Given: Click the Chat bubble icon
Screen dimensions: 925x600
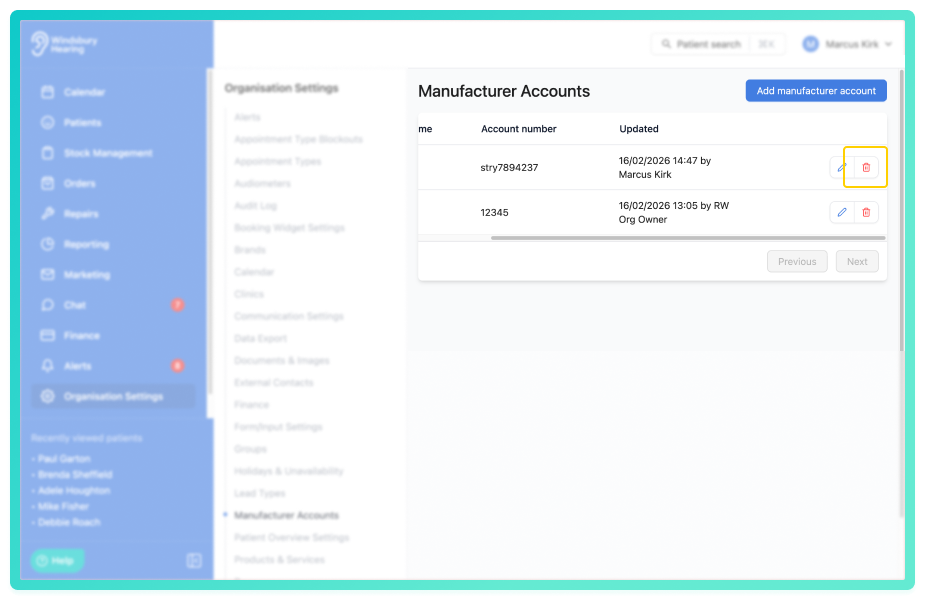Looking at the screenshot, I should pyautogui.click(x=48, y=305).
